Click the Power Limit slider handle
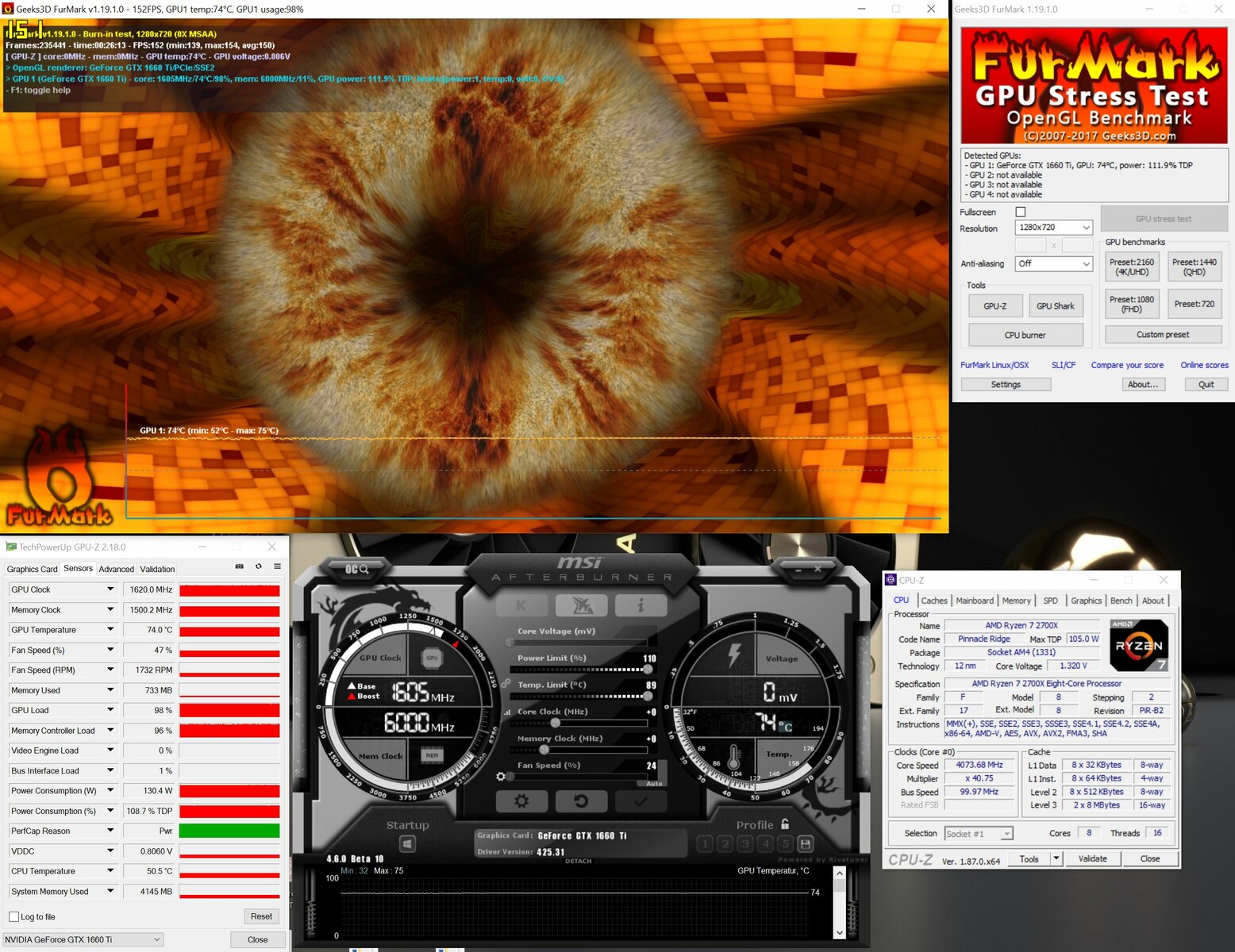This screenshot has width=1235, height=952. point(648,670)
